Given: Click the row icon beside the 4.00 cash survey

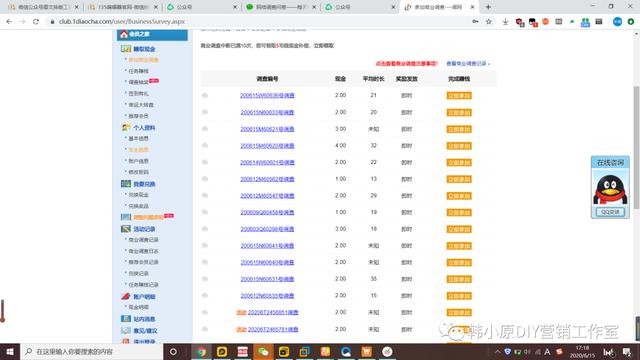Looking at the screenshot, I should point(205,146).
